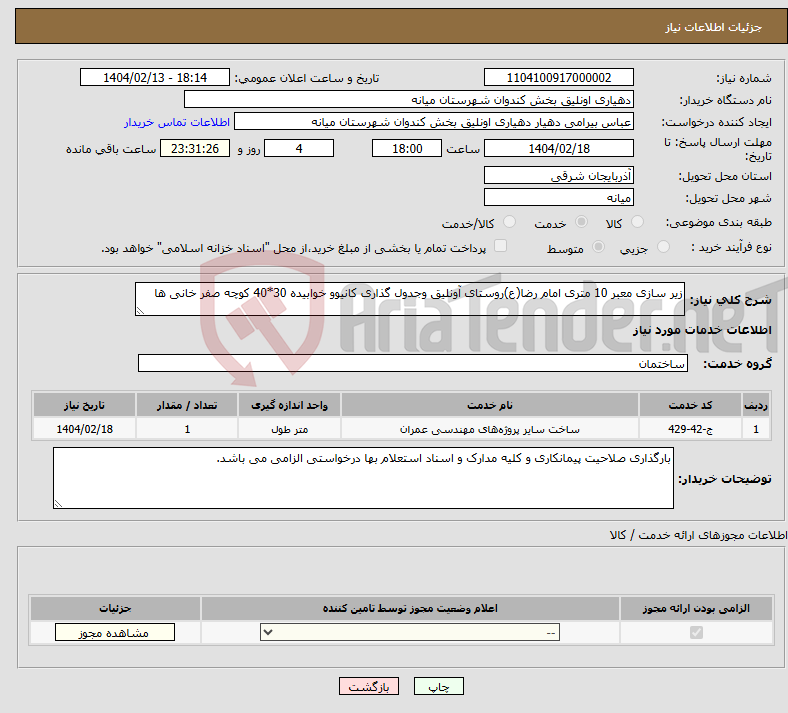The height and width of the screenshot is (713, 788).
Task: Click the resize grip of buyer notes box
Action: [58, 503]
